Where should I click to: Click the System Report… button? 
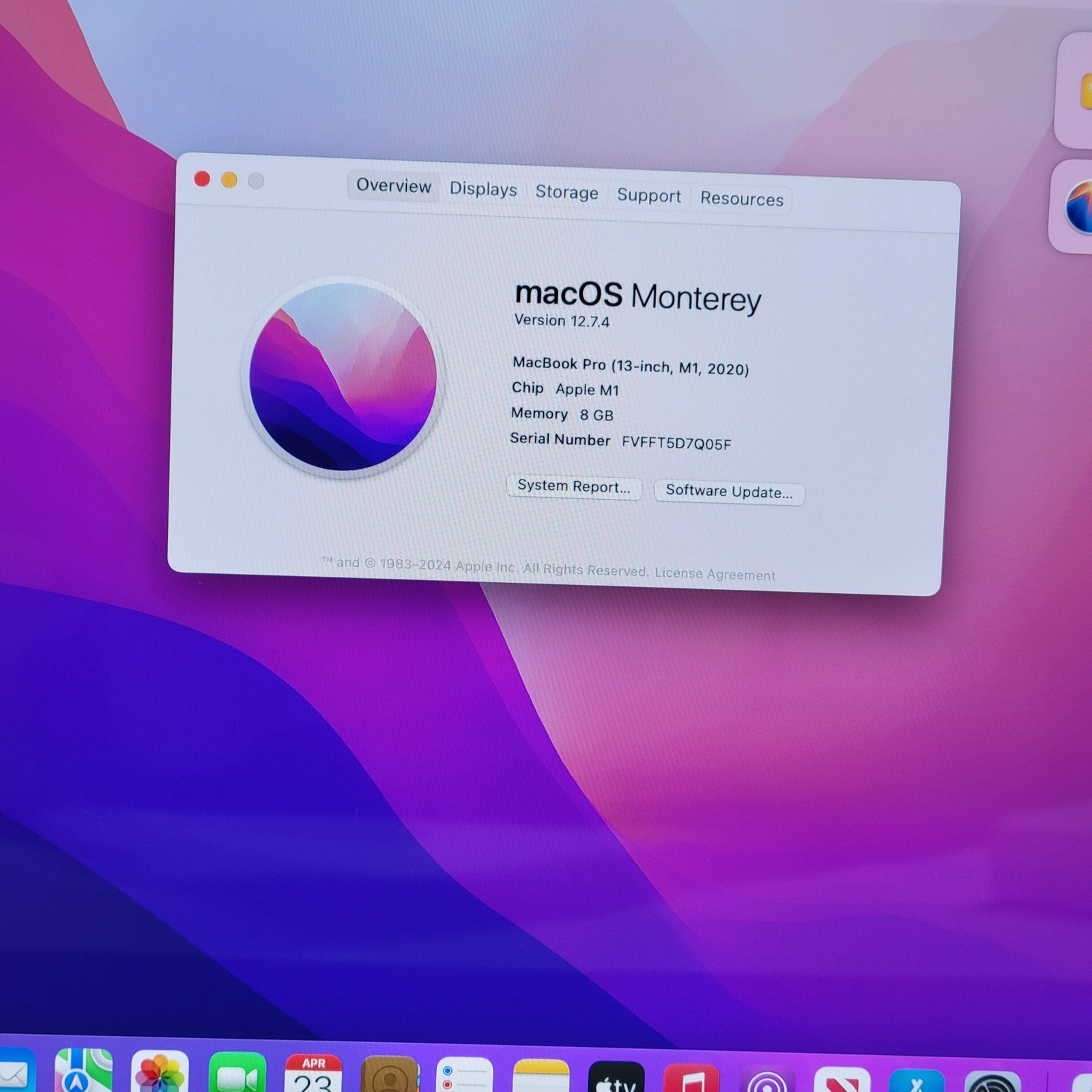(x=574, y=486)
